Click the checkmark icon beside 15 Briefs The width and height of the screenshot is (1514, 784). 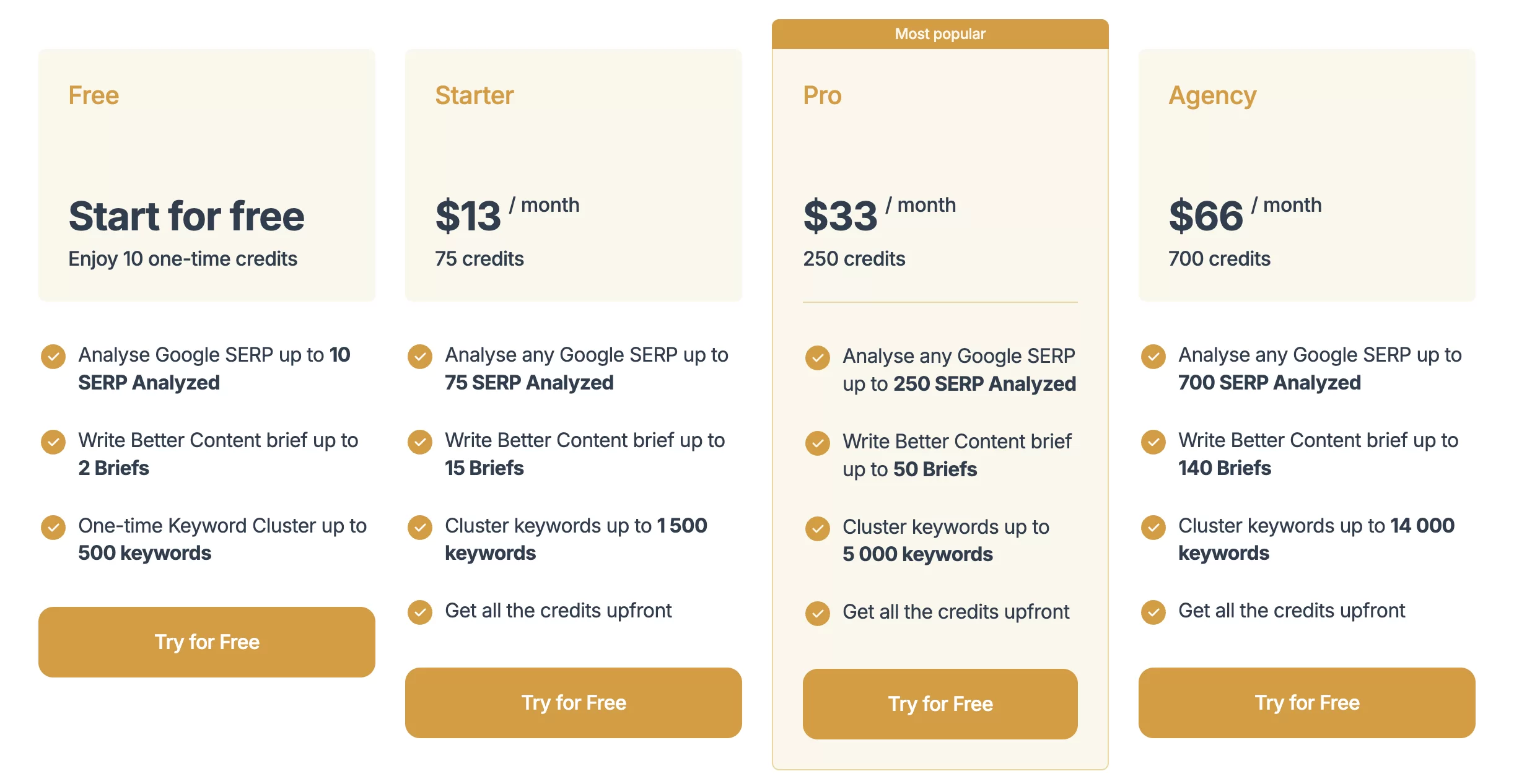pos(420,442)
